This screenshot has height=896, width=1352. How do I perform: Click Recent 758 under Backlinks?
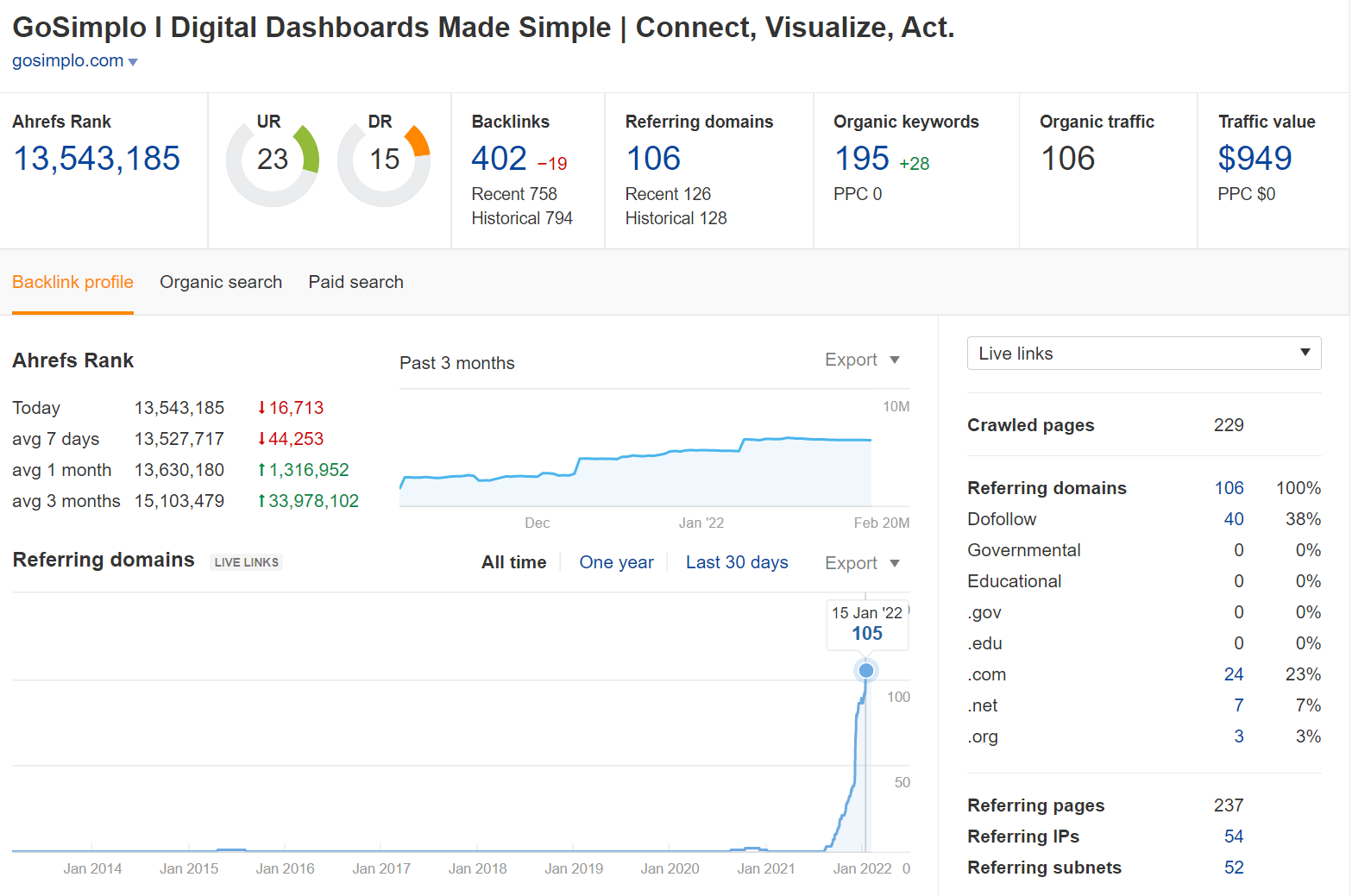(x=514, y=194)
